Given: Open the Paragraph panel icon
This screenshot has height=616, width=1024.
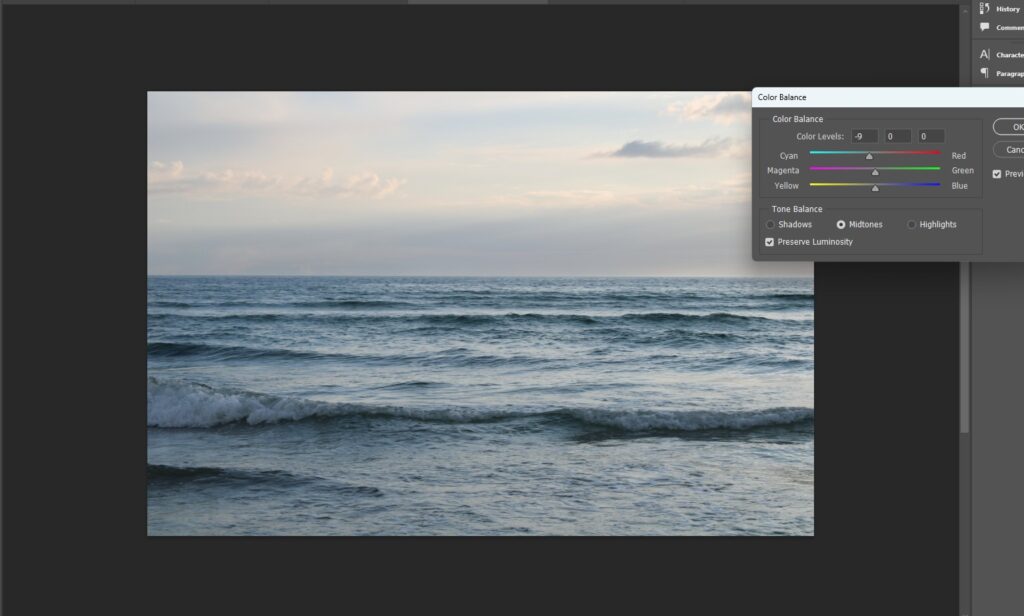Looking at the screenshot, I should [985, 73].
